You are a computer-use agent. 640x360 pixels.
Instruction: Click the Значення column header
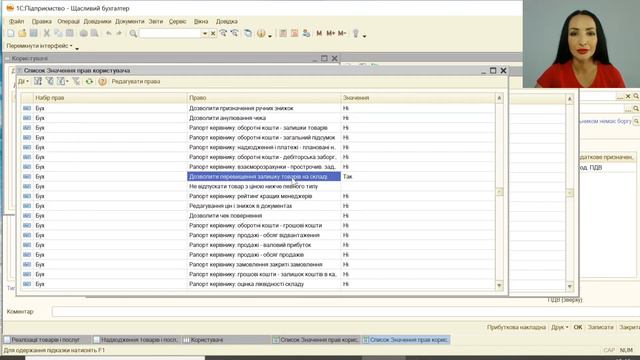point(418,98)
